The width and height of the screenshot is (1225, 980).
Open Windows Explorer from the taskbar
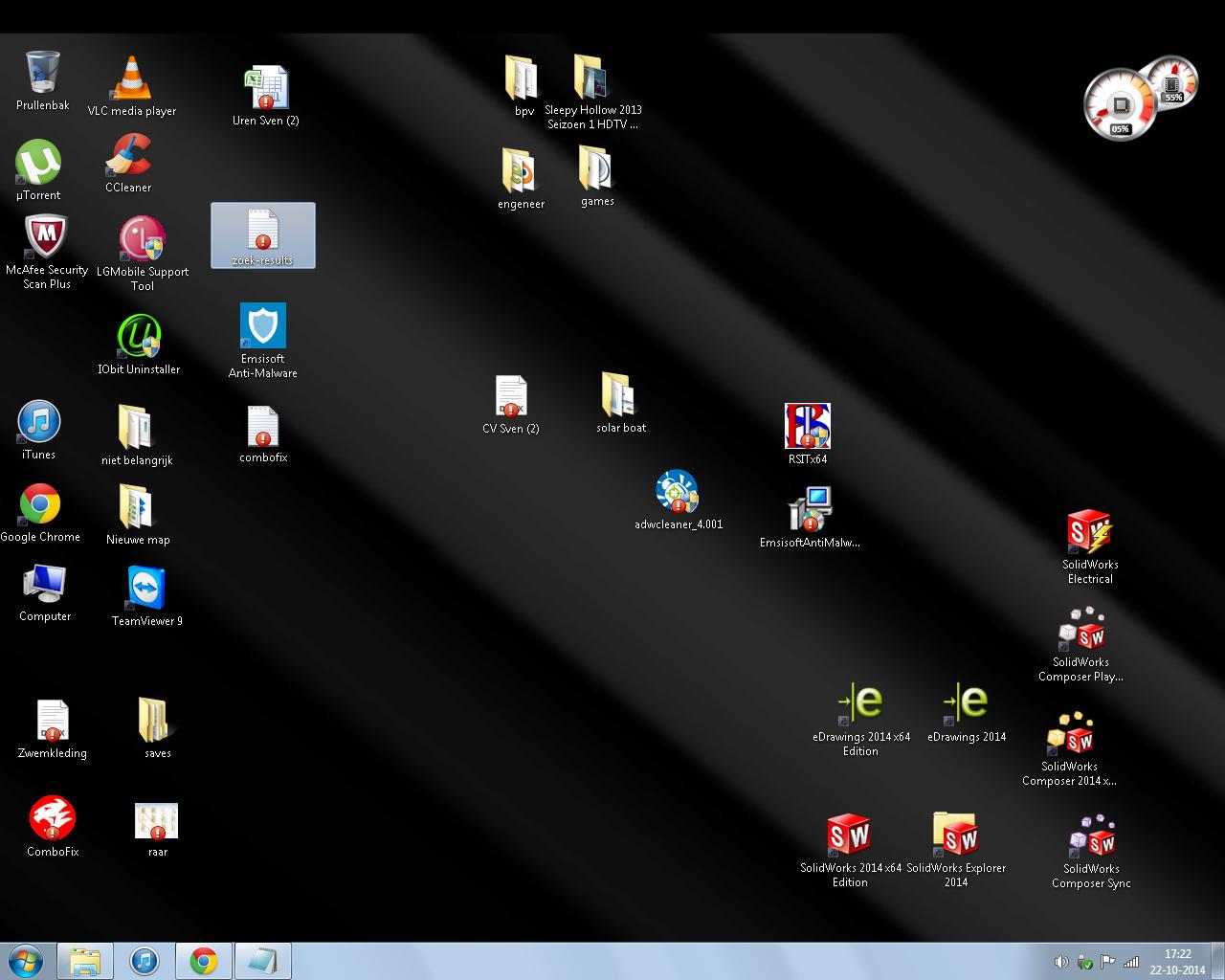click(x=85, y=961)
